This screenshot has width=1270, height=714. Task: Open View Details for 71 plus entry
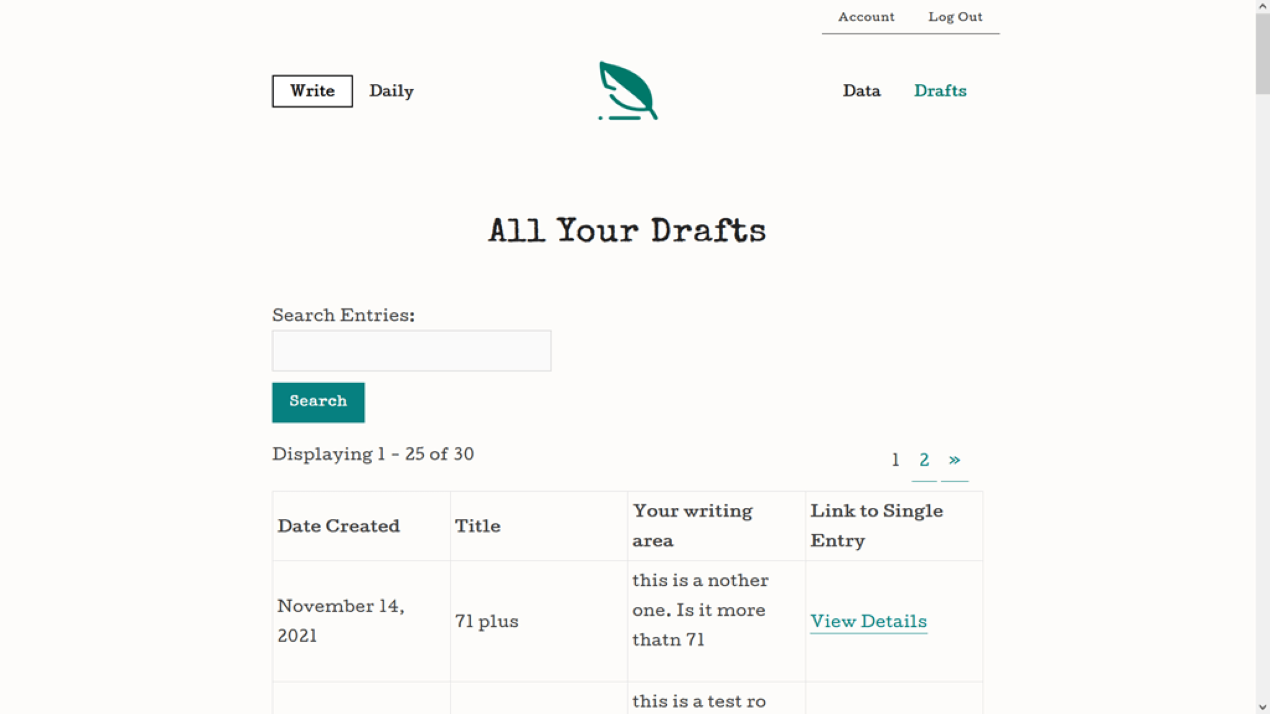pos(868,621)
